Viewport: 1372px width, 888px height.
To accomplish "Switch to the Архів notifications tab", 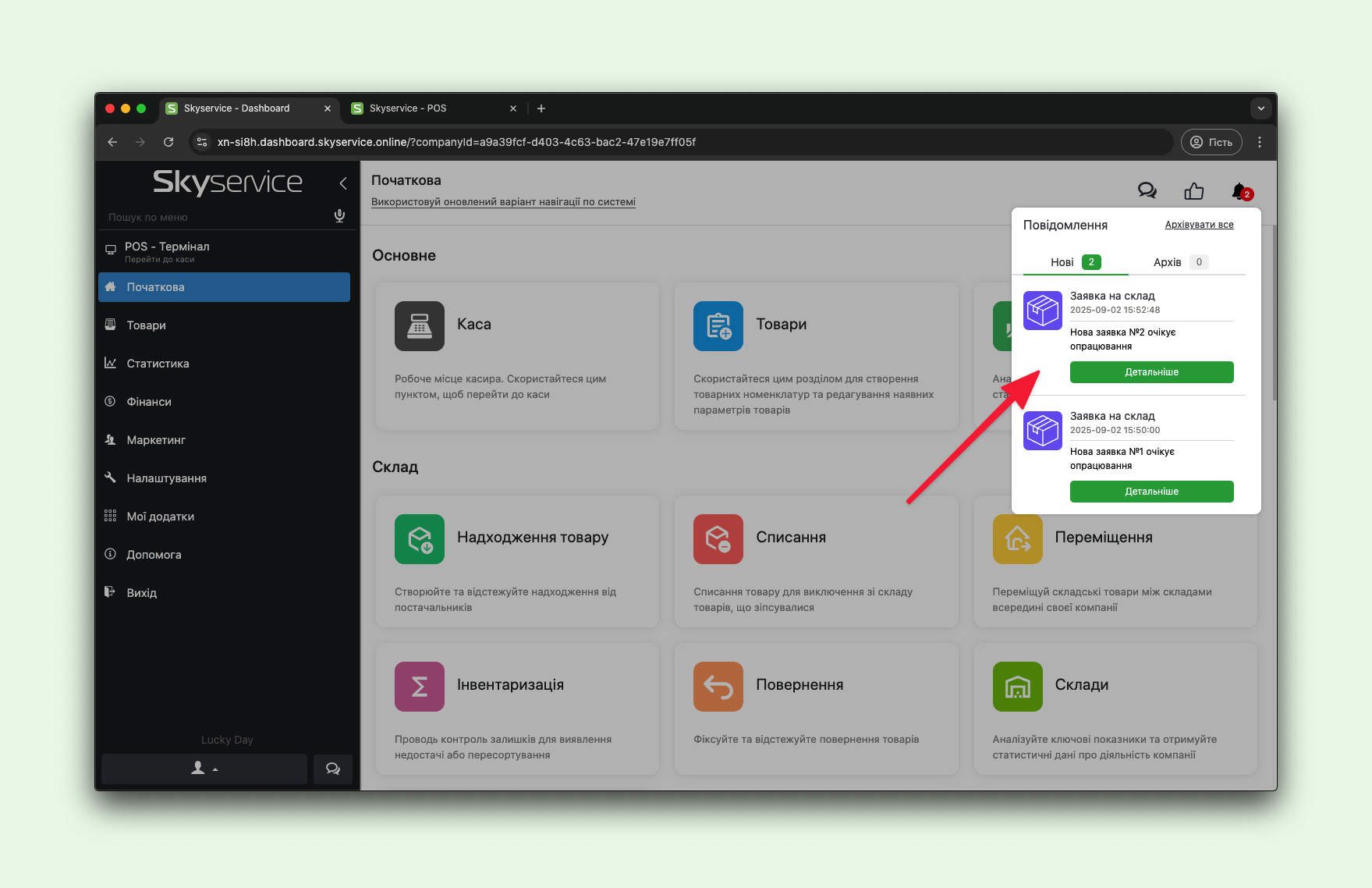I will pyautogui.click(x=1179, y=262).
